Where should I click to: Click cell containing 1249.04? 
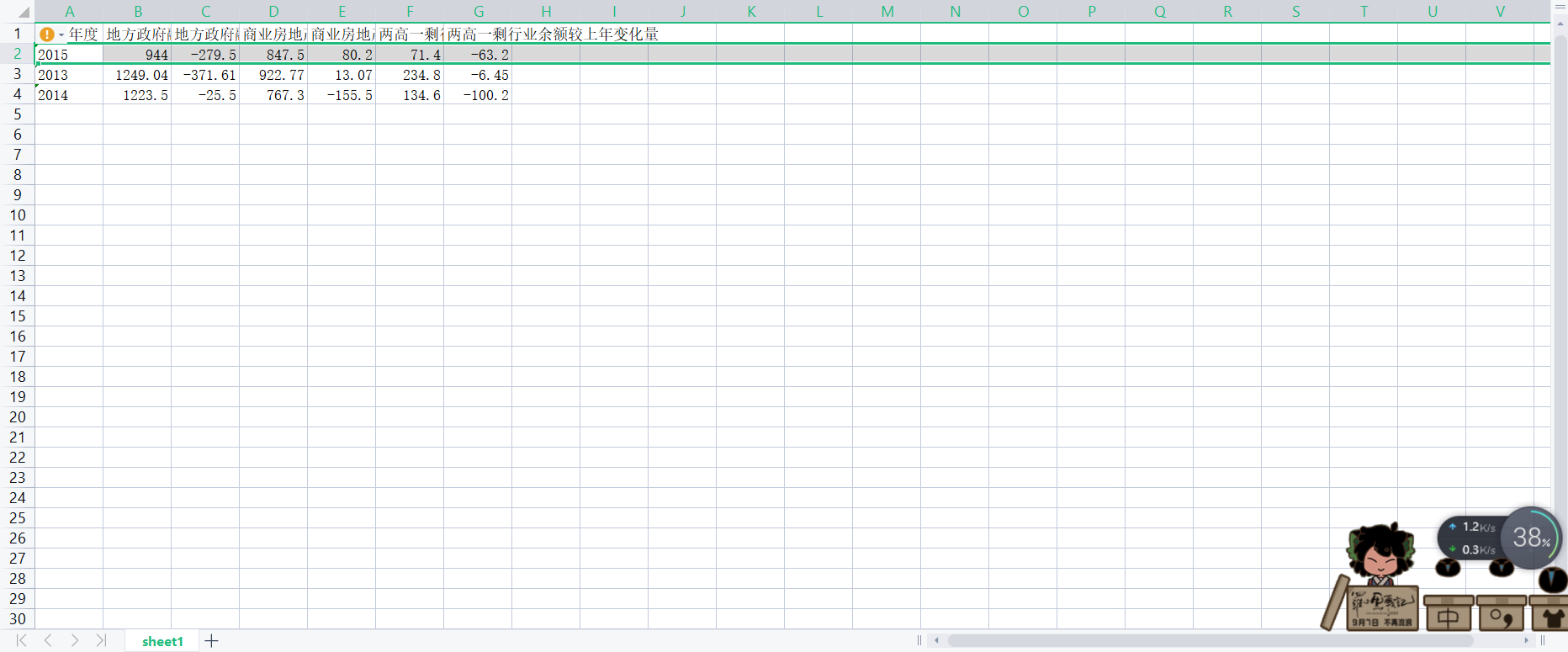[x=137, y=75]
